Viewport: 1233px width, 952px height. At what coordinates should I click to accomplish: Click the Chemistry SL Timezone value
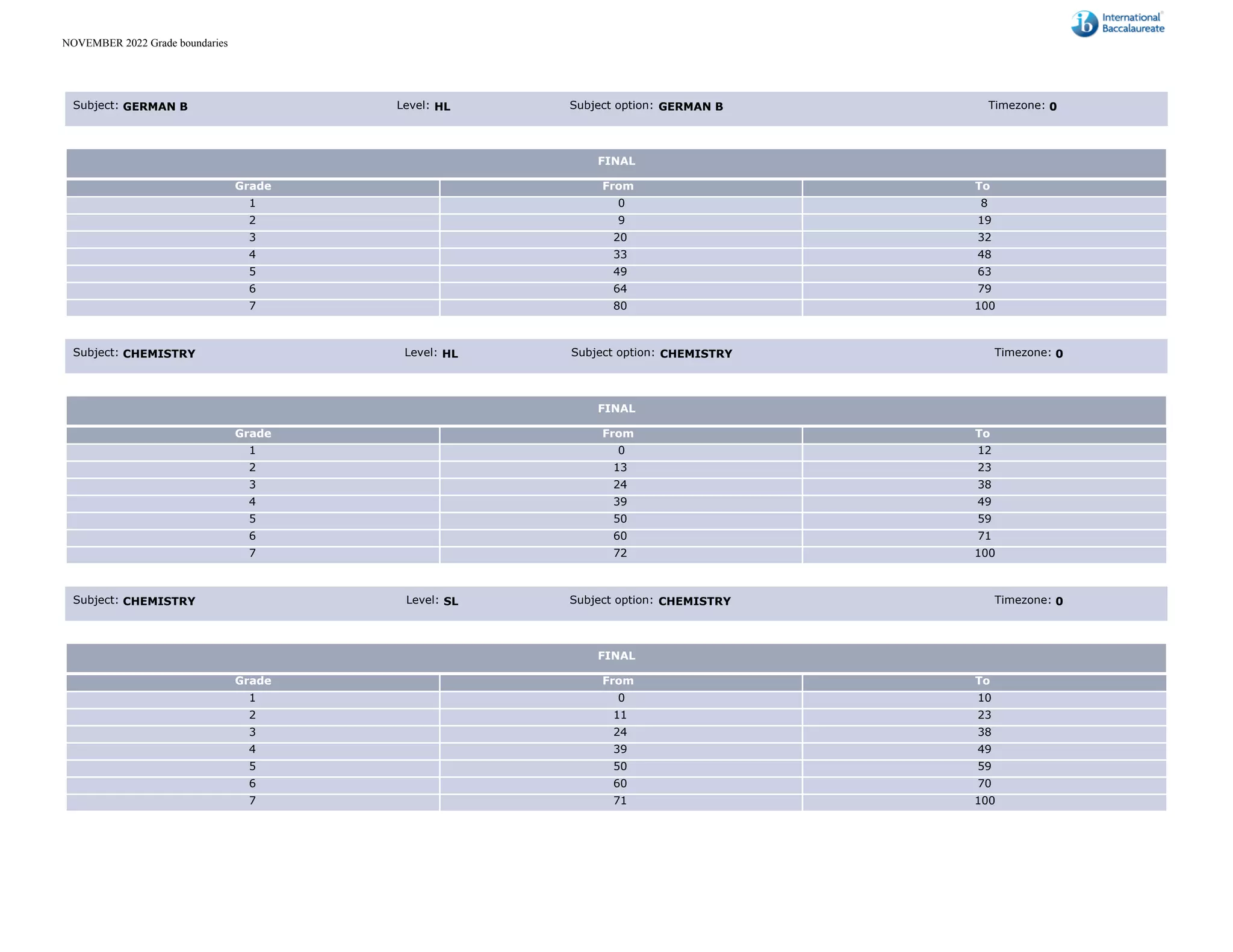point(1058,601)
